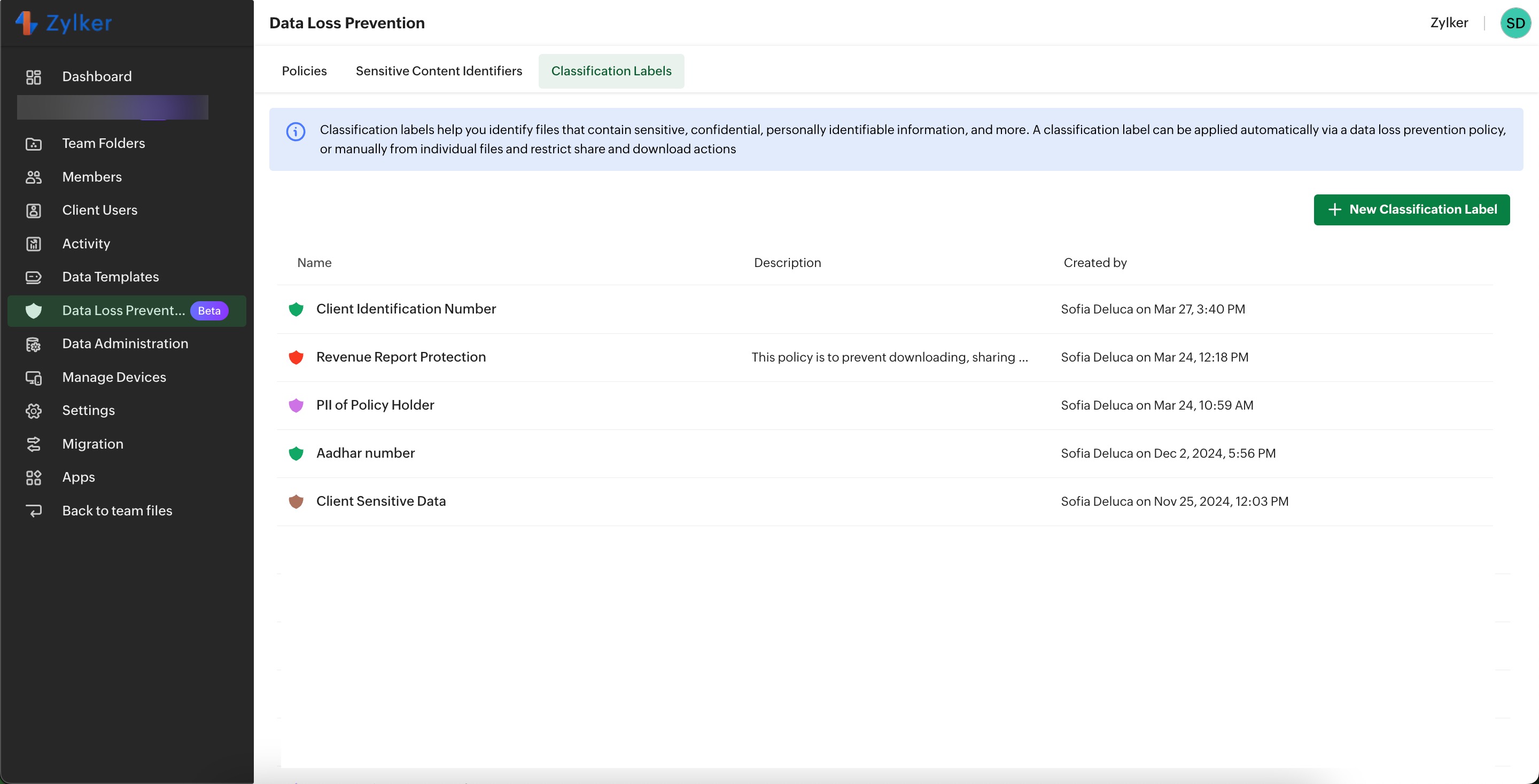The height and width of the screenshot is (784, 1539).
Task: Click 'Sofia Deluca on Dec 2, 2024, 5:56 PM'
Action: [x=1168, y=453]
